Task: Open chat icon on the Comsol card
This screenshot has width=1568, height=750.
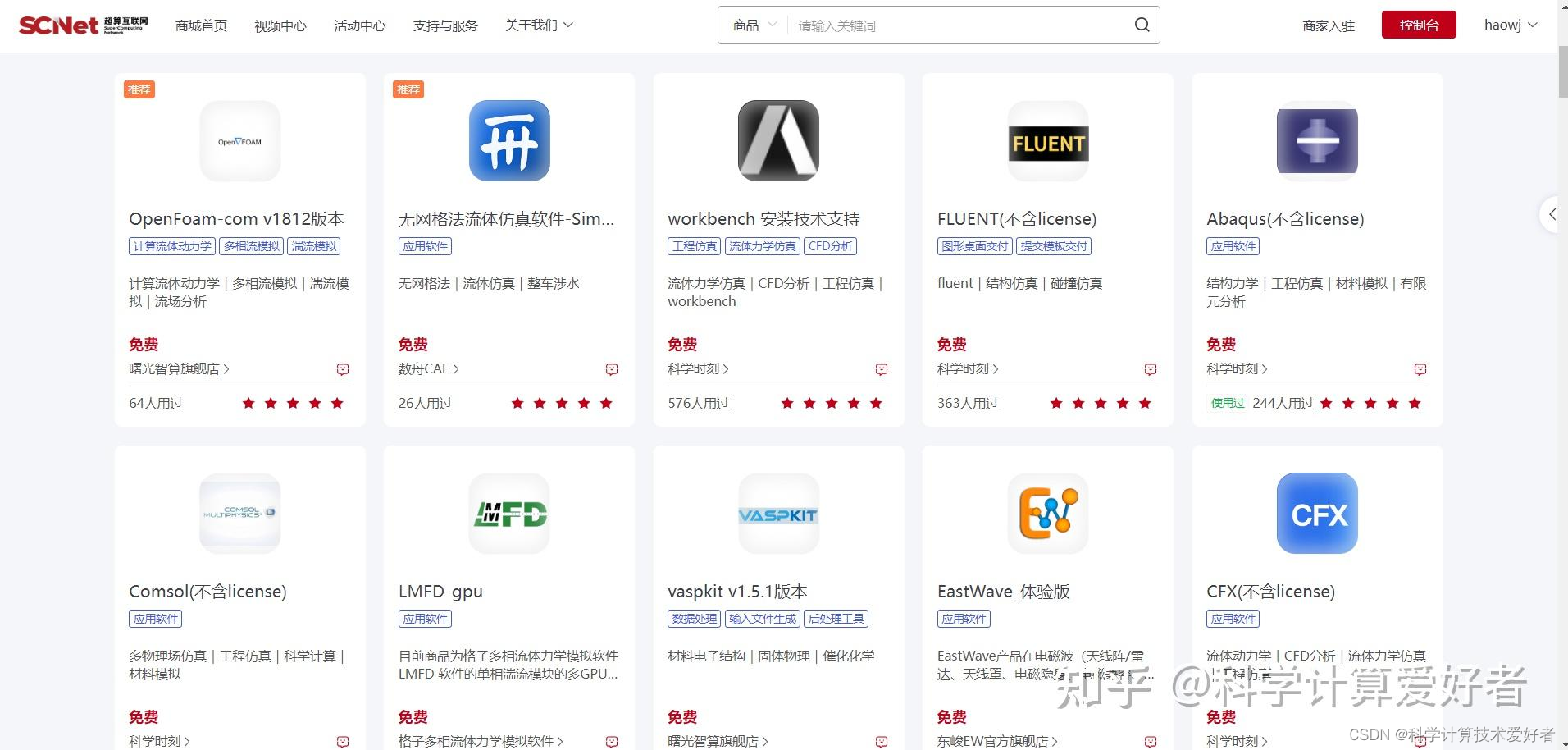Action: point(343,742)
